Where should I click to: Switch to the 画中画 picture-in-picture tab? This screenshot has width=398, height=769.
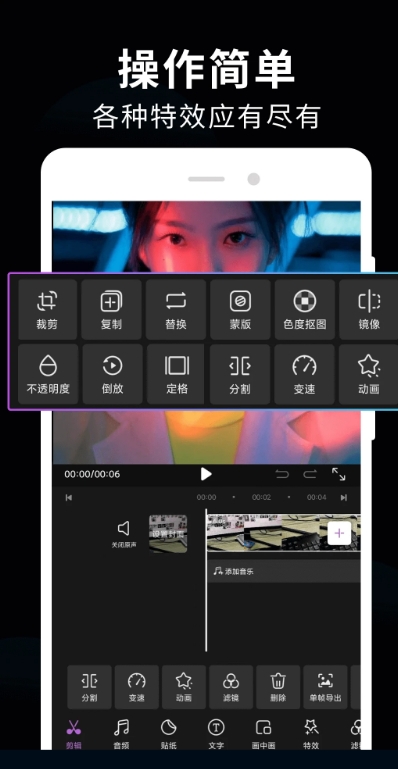pyautogui.click(x=263, y=734)
